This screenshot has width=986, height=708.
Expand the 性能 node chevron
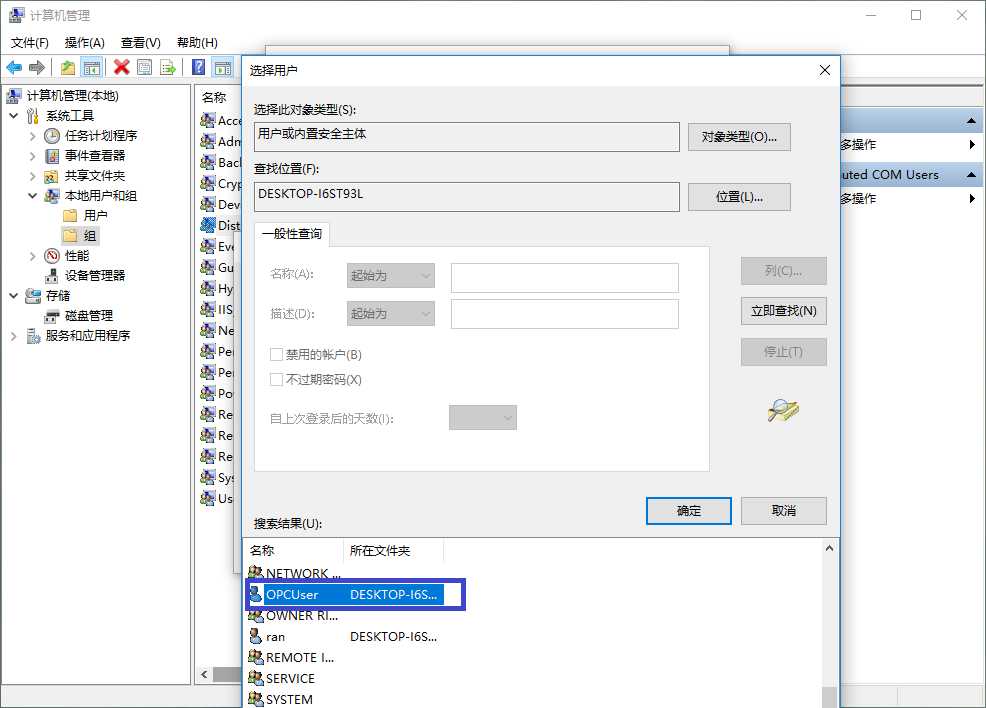[33, 256]
